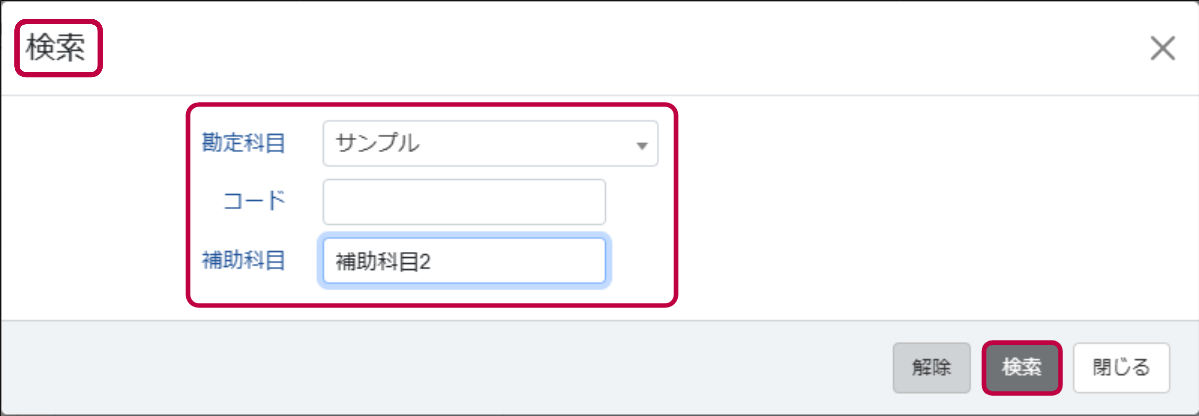The width and height of the screenshot is (1199, 416).
Task: Click empty space right of the 補助科目 field
Action: click(x=641, y=261)
